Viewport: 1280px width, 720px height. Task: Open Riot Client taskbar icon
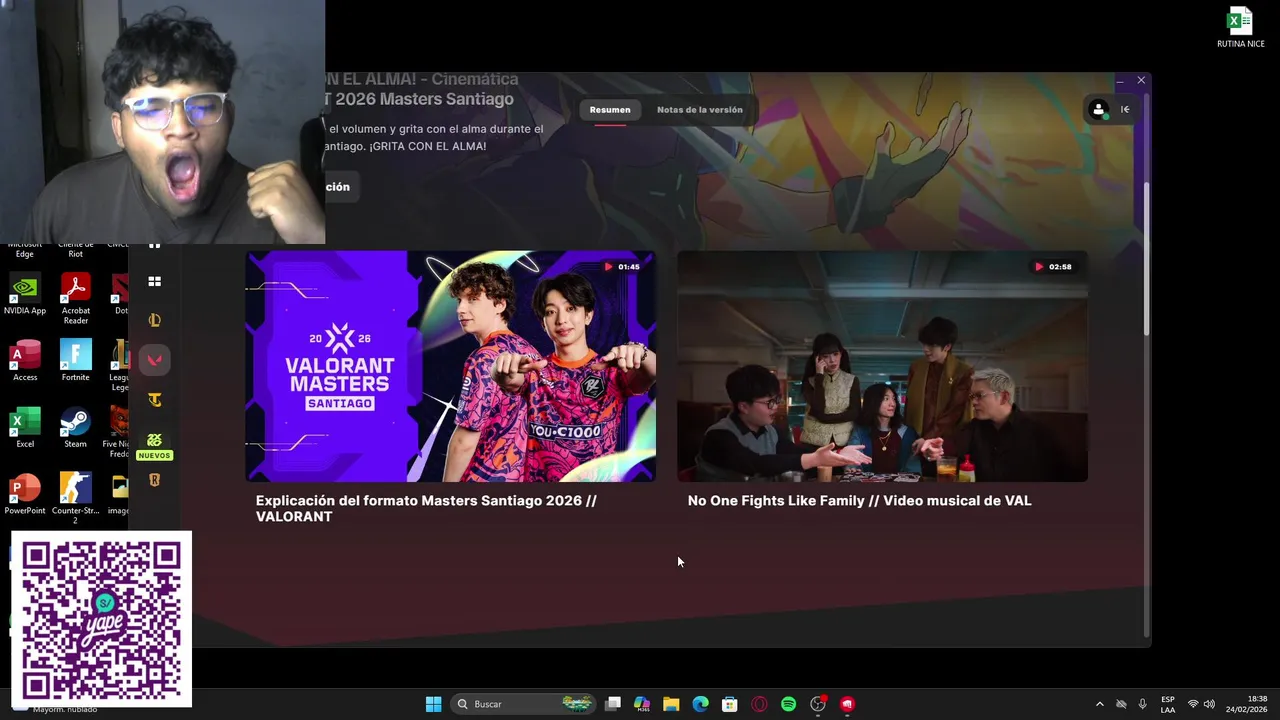coord(847,704)
